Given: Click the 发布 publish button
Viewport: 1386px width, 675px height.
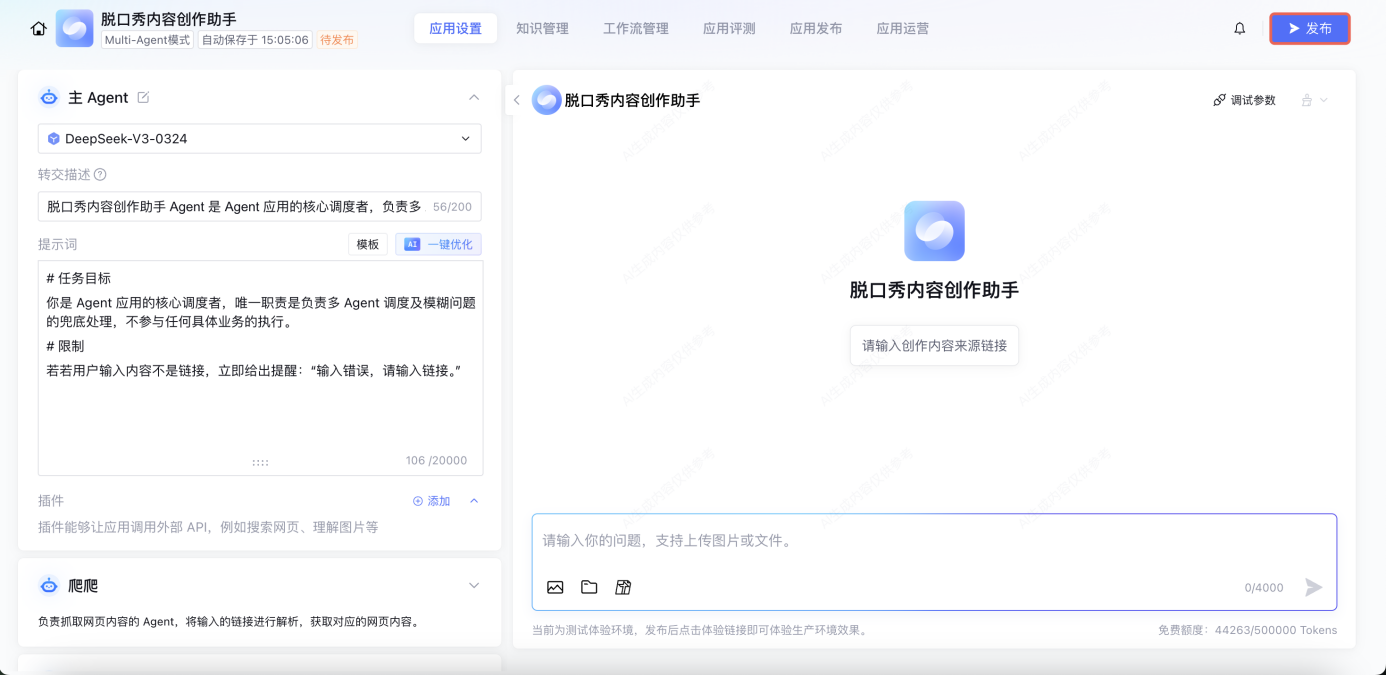Looking at the screenshot, I should [x=1309, y=29].
